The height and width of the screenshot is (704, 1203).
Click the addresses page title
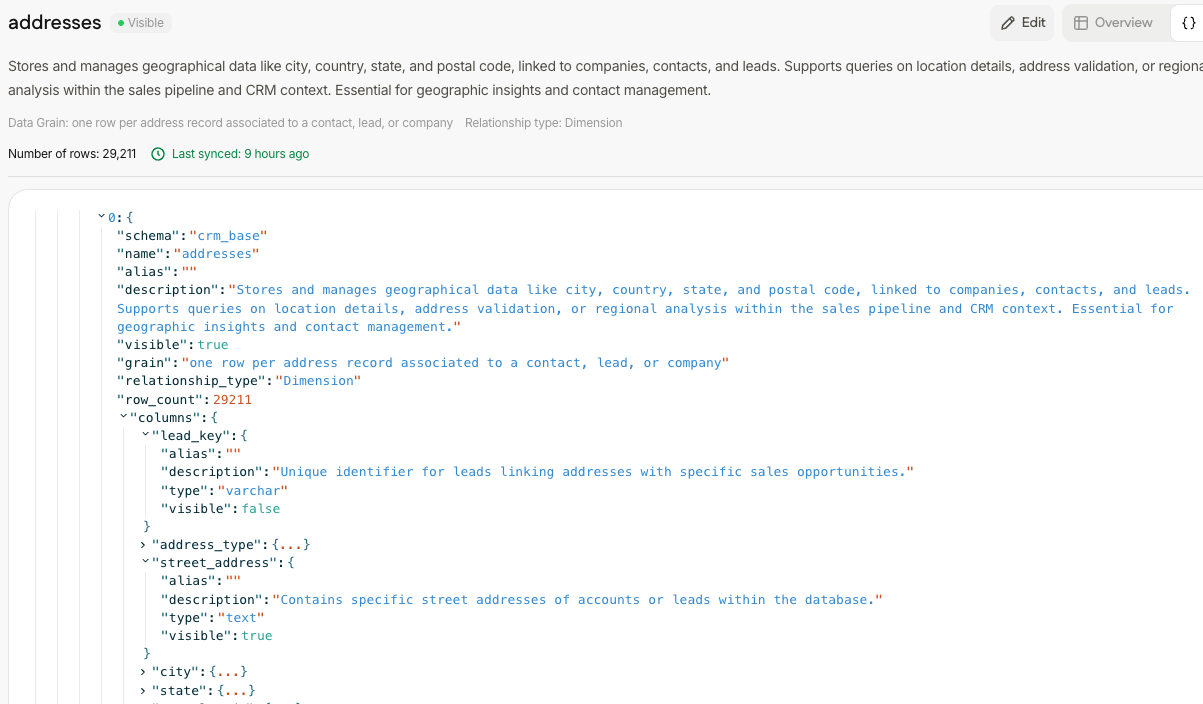coord(55,23)
